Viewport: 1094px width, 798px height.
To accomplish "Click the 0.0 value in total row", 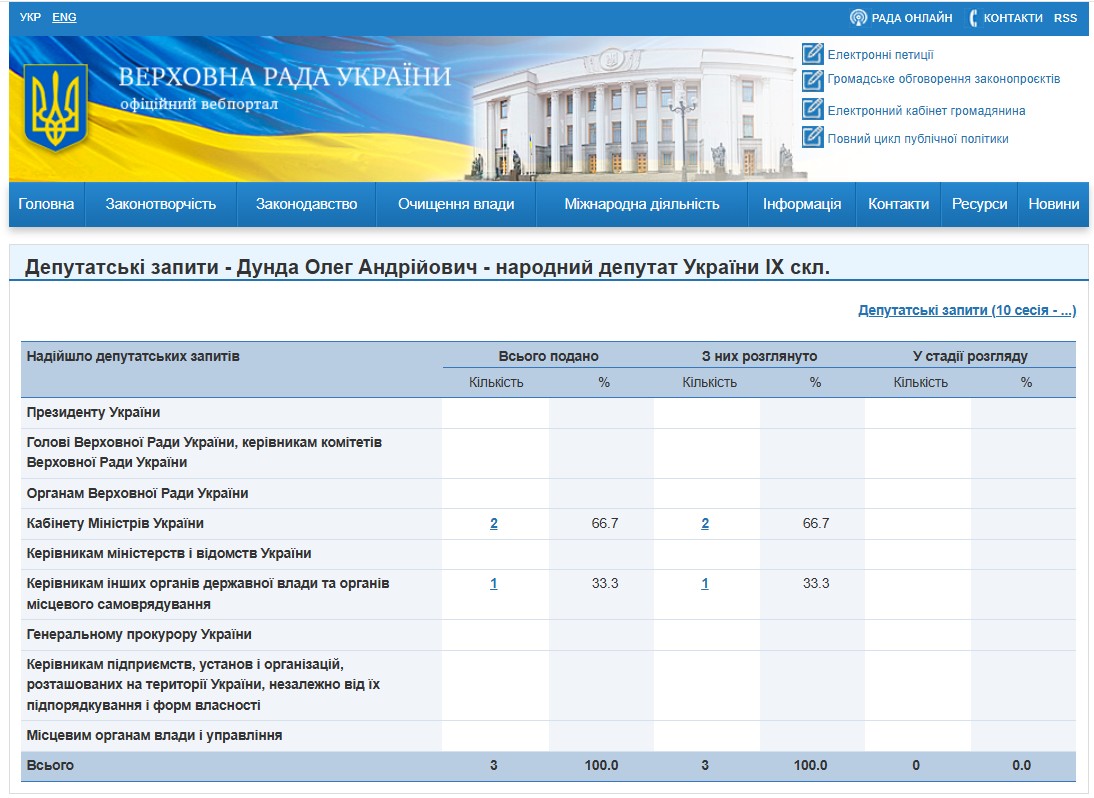I will 1021,765.
